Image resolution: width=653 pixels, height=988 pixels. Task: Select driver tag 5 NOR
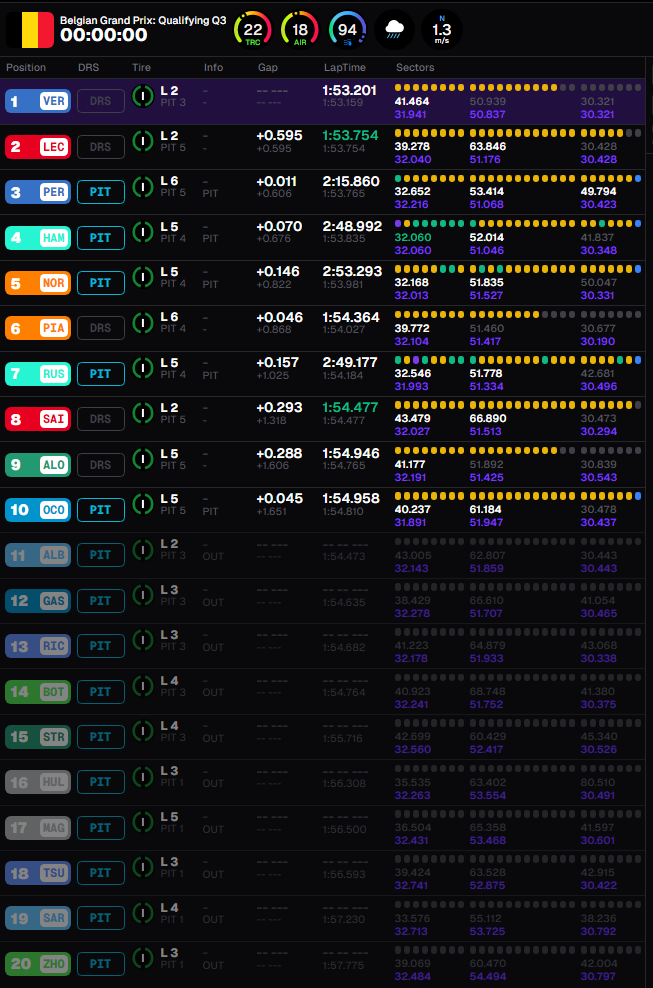point(38,283)
